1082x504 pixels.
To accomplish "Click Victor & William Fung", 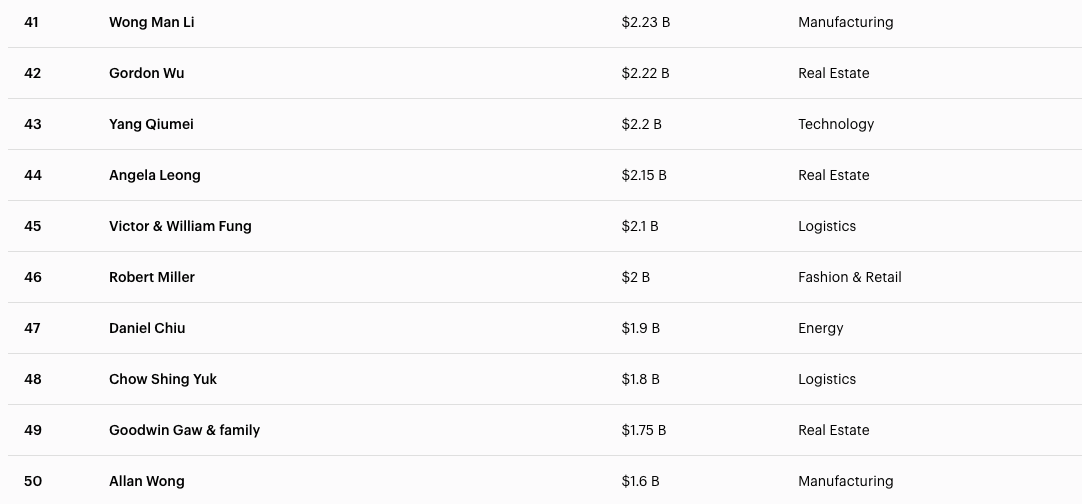I will [180, 226].
